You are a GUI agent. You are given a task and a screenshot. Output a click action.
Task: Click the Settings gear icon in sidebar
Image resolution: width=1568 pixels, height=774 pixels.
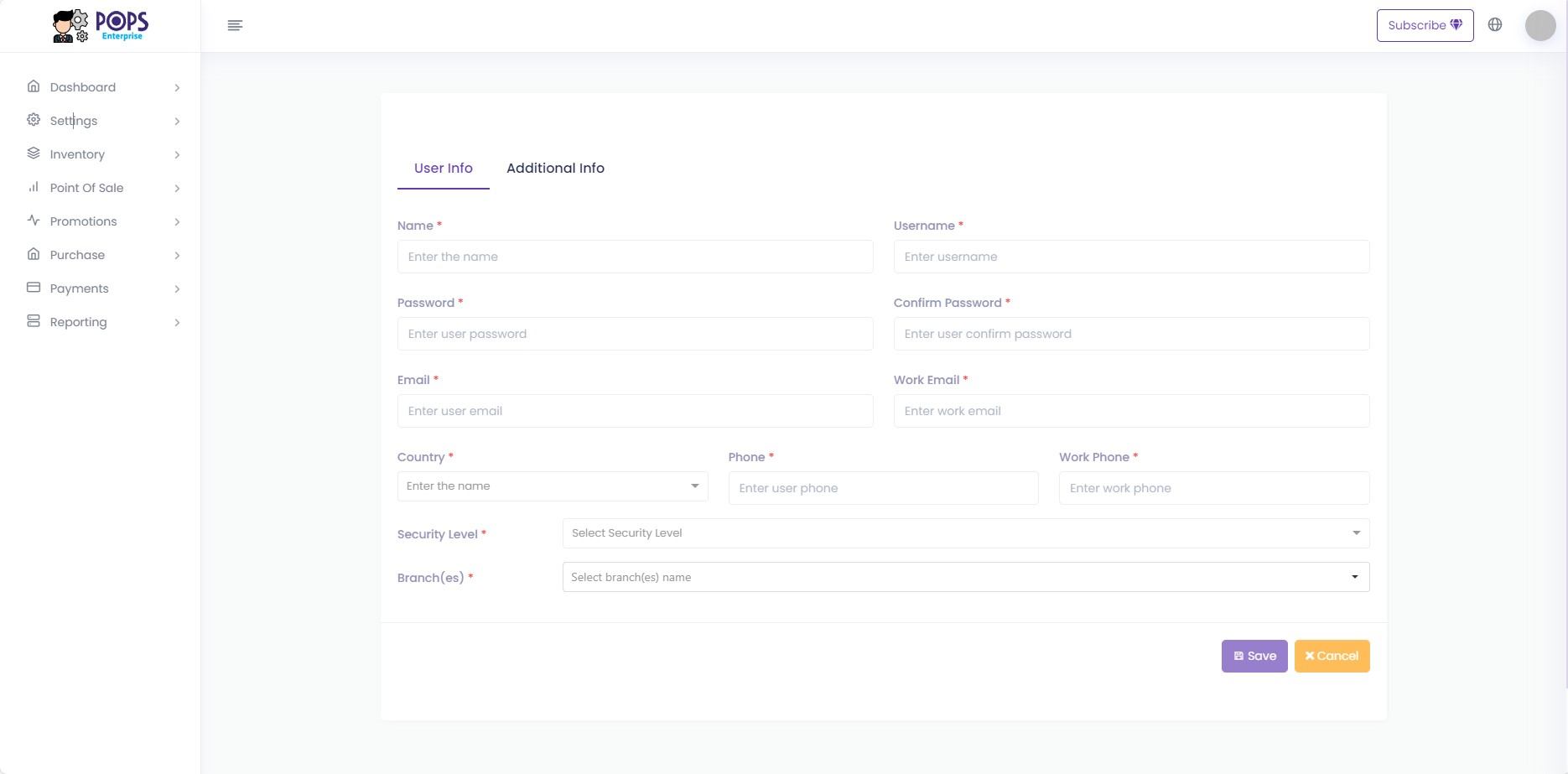[x=33, y=120]
